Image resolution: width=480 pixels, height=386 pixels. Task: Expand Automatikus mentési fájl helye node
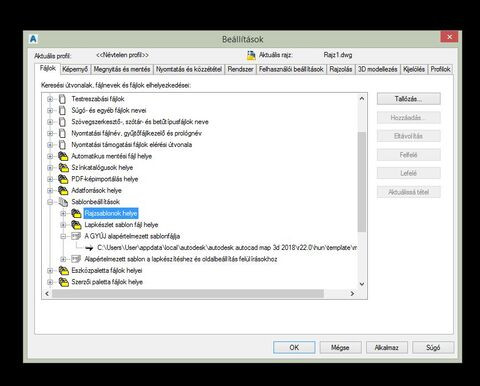point(50,156)
